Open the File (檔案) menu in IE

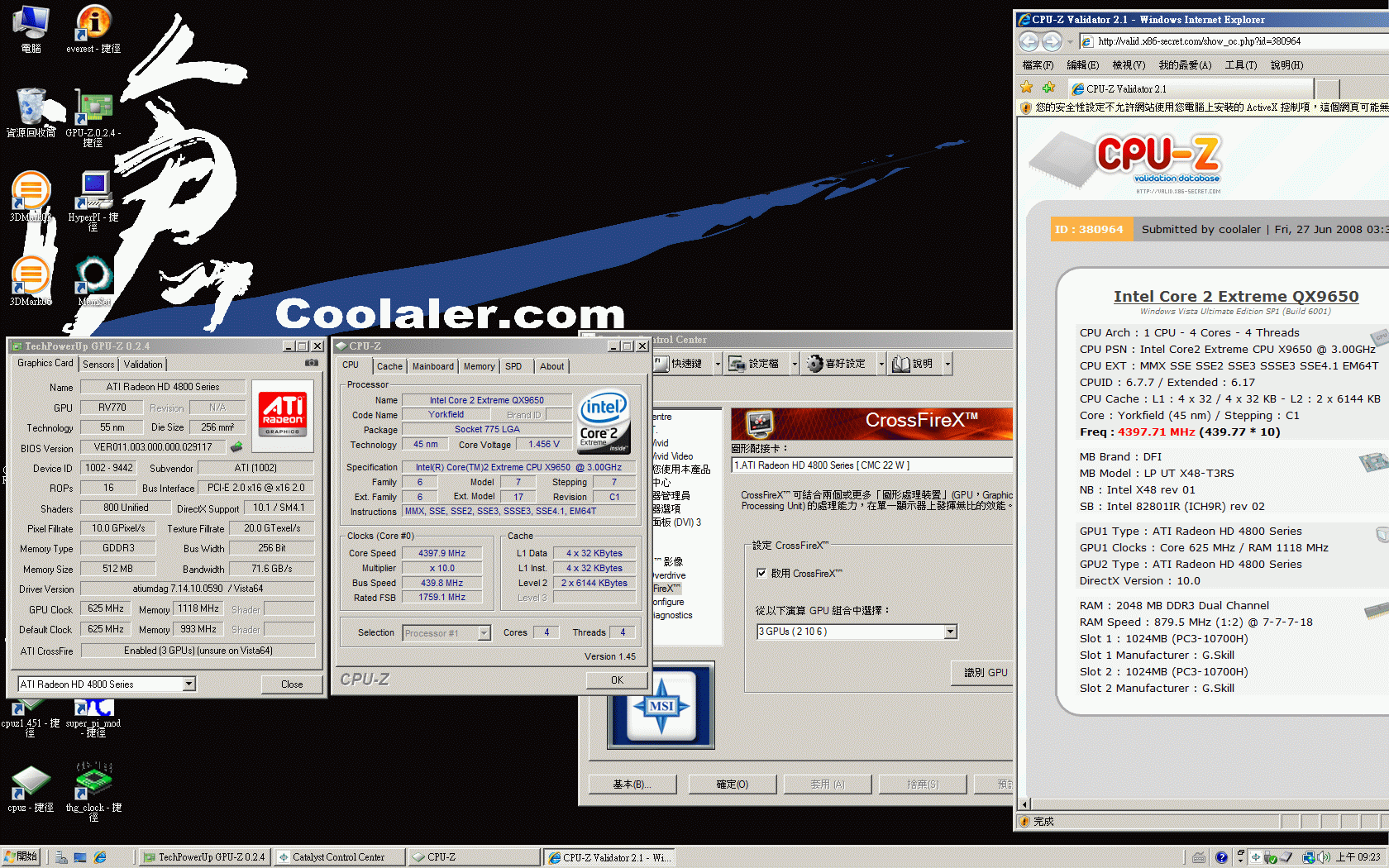(x=1038, y=65)
